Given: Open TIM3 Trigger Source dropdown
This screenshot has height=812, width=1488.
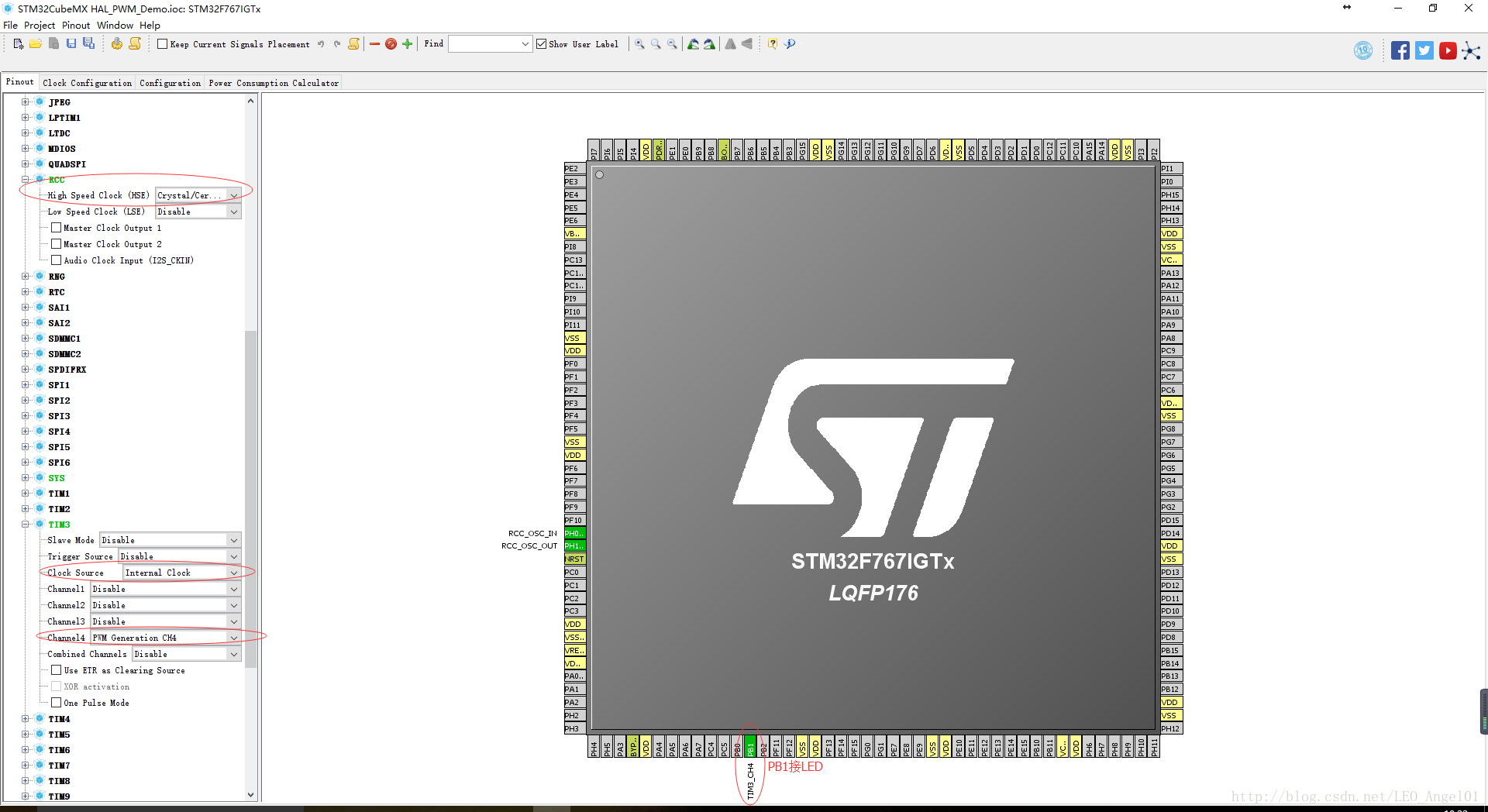Looking at the screenshot, I should click(x=180, y=556).
